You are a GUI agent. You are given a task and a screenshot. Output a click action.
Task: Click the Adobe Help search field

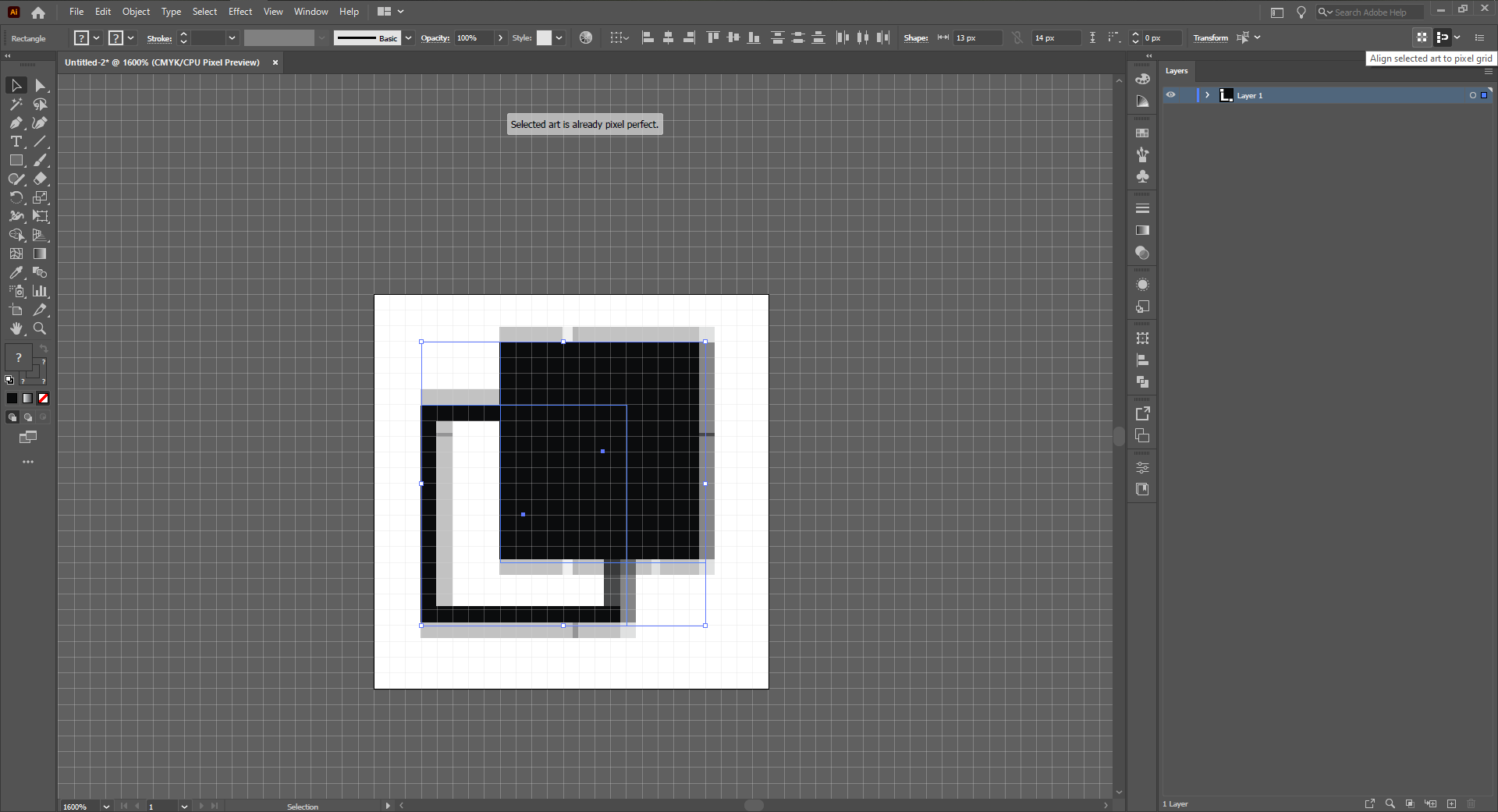(x=1377, y=12)
